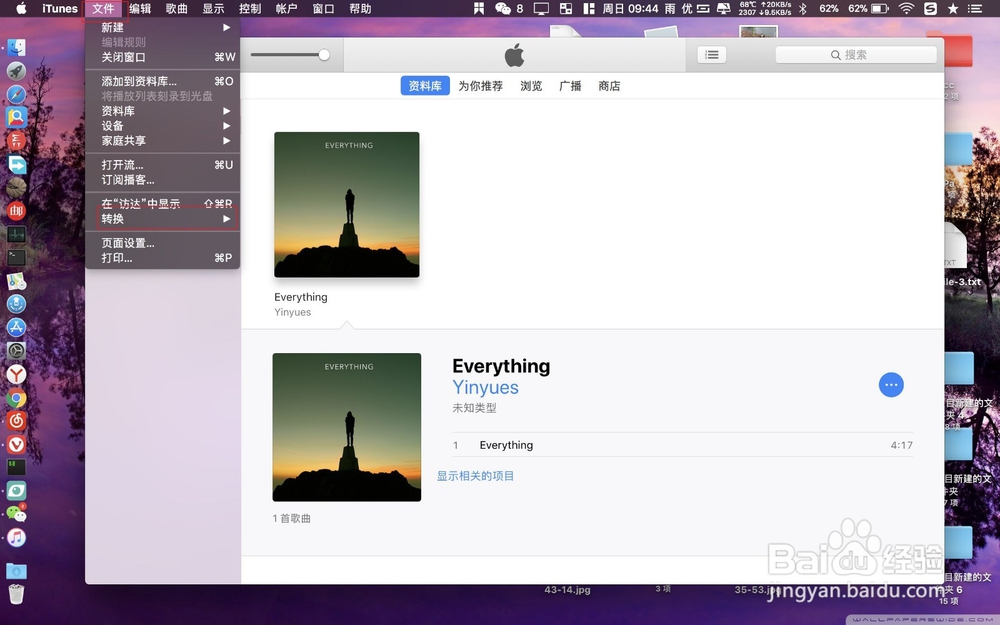1000x625 pixels.
Task: Open Yandex browser Y icon in Dock
Action: pos(17,374)
